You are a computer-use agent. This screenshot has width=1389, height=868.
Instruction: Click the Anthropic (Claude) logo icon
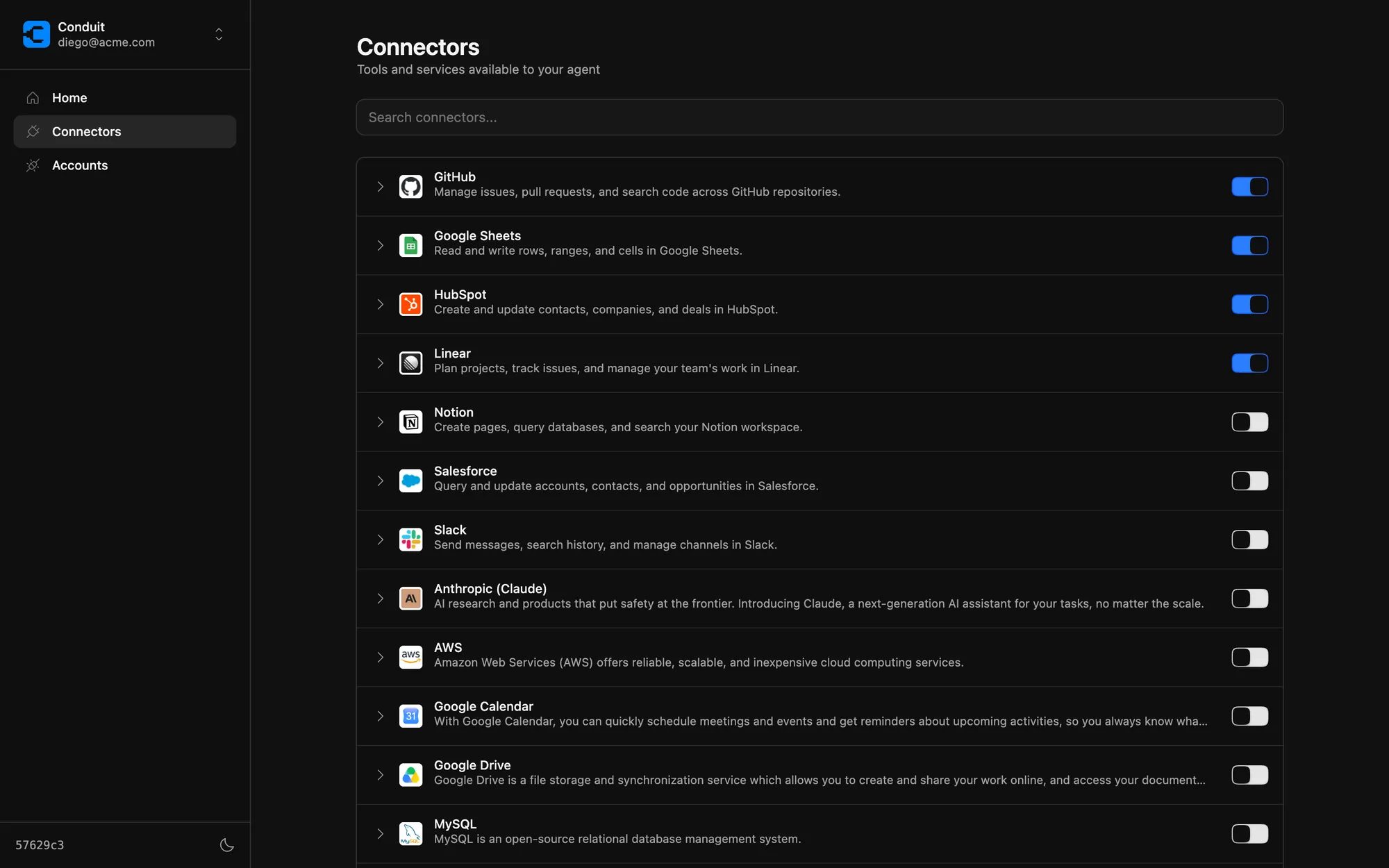[410, 599]
